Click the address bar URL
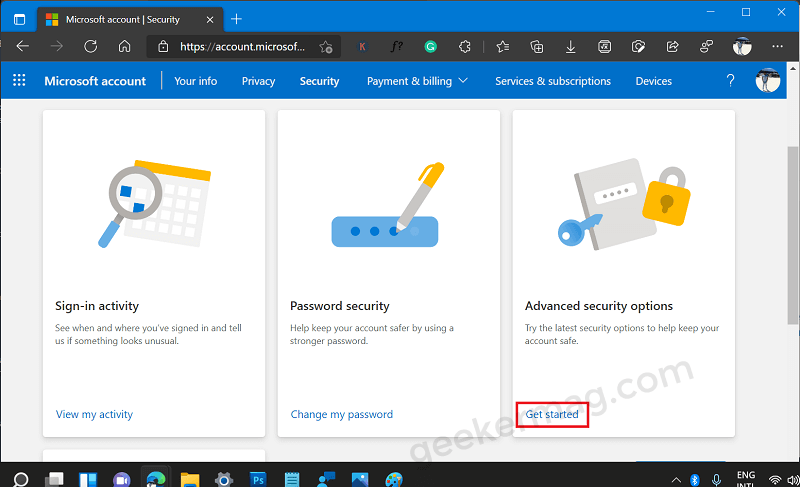Screen dimensions: 800x487 coord(242,47)
